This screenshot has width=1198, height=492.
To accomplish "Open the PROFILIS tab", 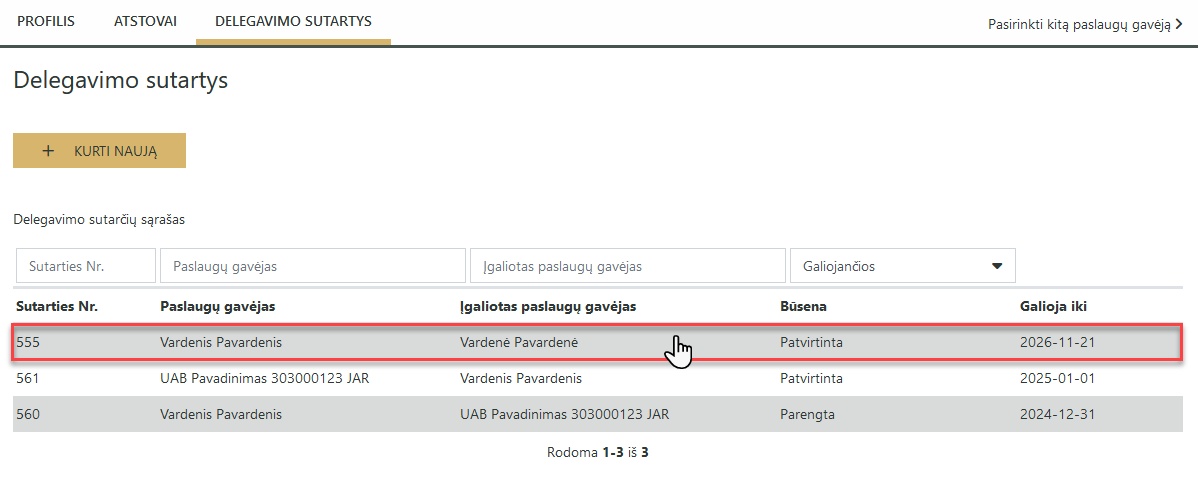I will pos(46,21).
